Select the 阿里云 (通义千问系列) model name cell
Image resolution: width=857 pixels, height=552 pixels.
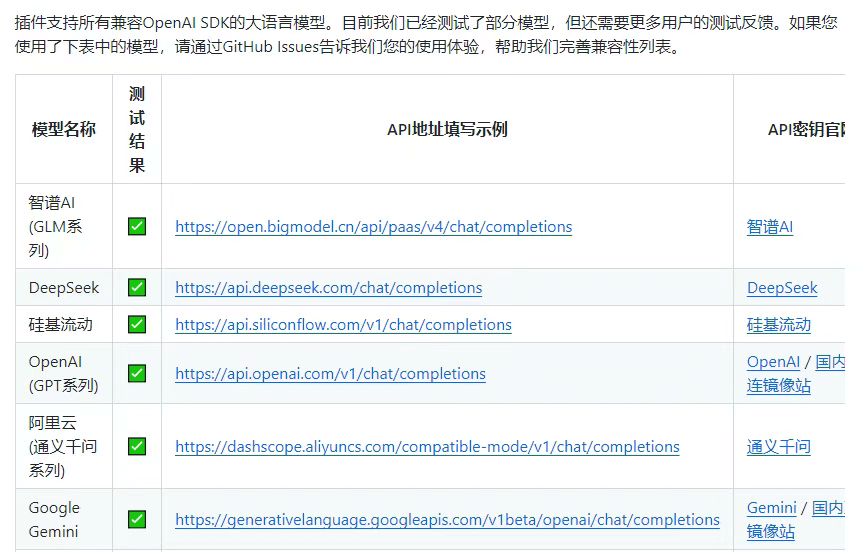pos(64,447)
